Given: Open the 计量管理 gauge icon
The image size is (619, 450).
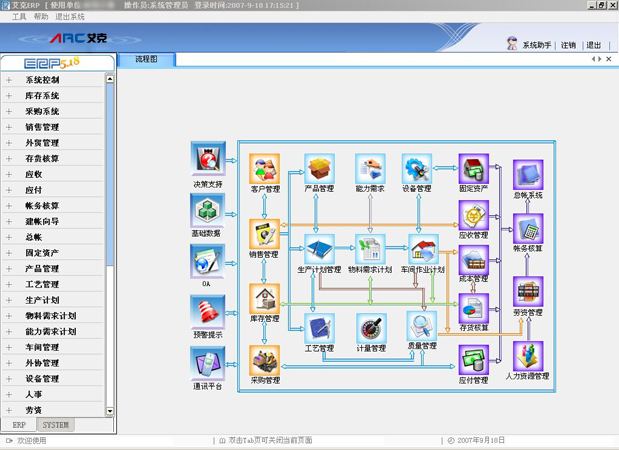Looking at the screenshot, I should pos(371,328).
